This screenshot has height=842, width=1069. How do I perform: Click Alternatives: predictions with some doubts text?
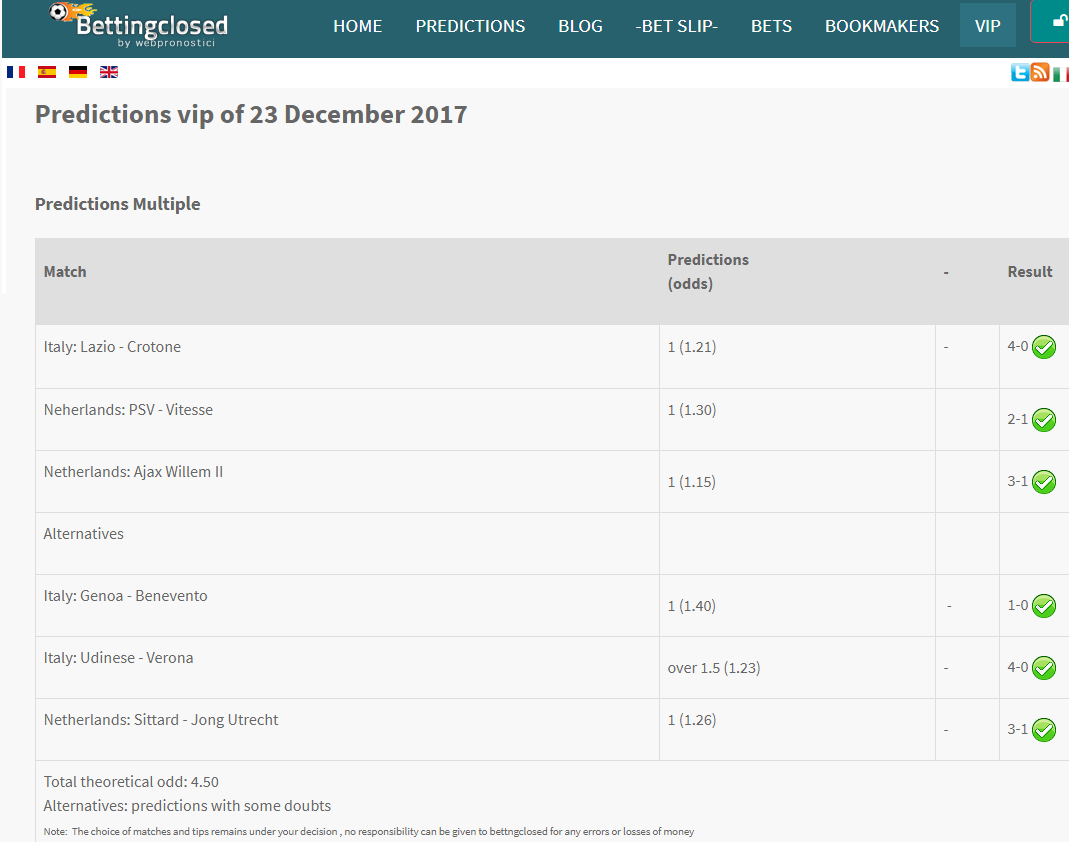187,805
